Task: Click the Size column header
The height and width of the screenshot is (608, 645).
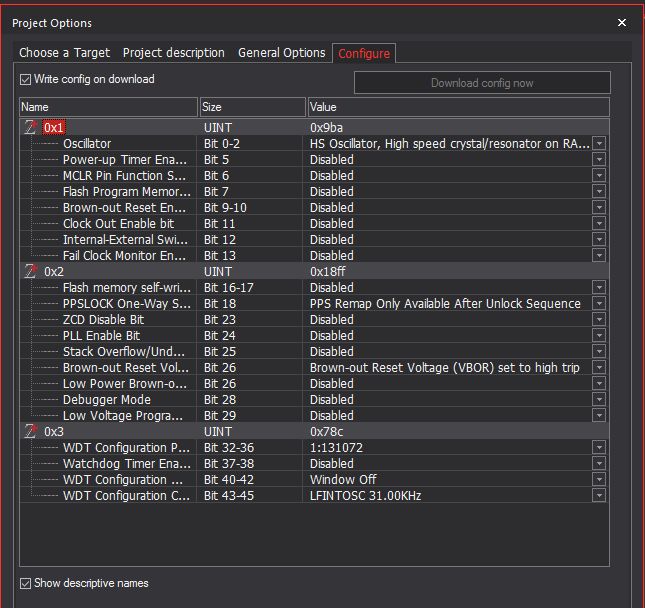Action: pyautogui.click(x=253, y=107)
